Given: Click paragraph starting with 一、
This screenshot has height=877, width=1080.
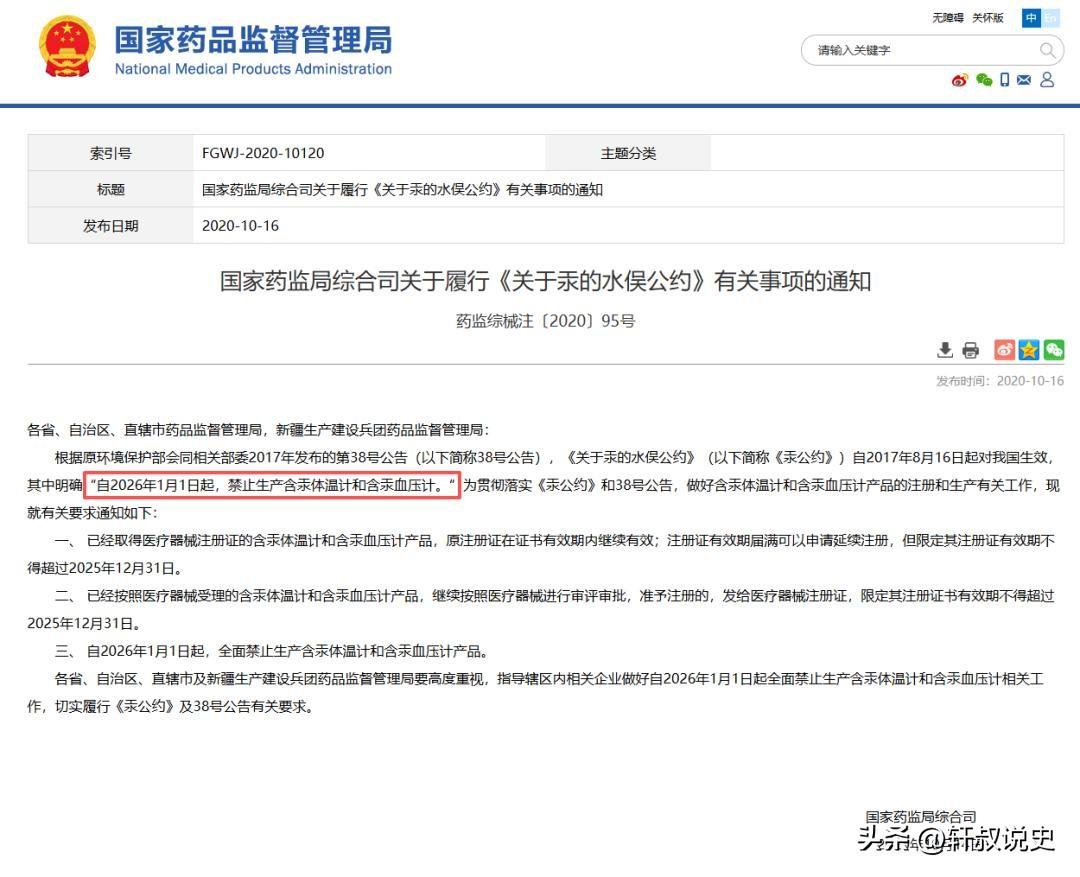Looking at the screenshot, I should pos(541,555).
